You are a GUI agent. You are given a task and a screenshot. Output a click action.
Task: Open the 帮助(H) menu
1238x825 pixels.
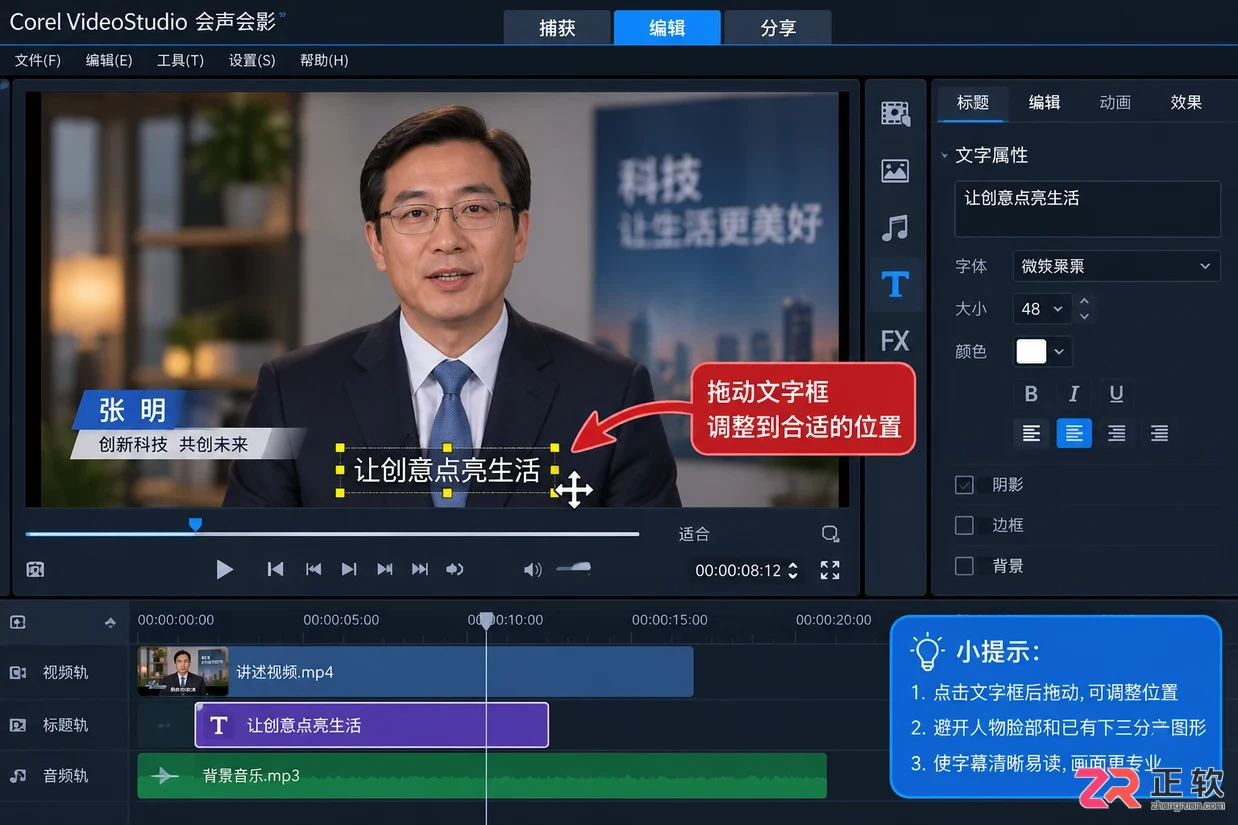coord(324,60)
